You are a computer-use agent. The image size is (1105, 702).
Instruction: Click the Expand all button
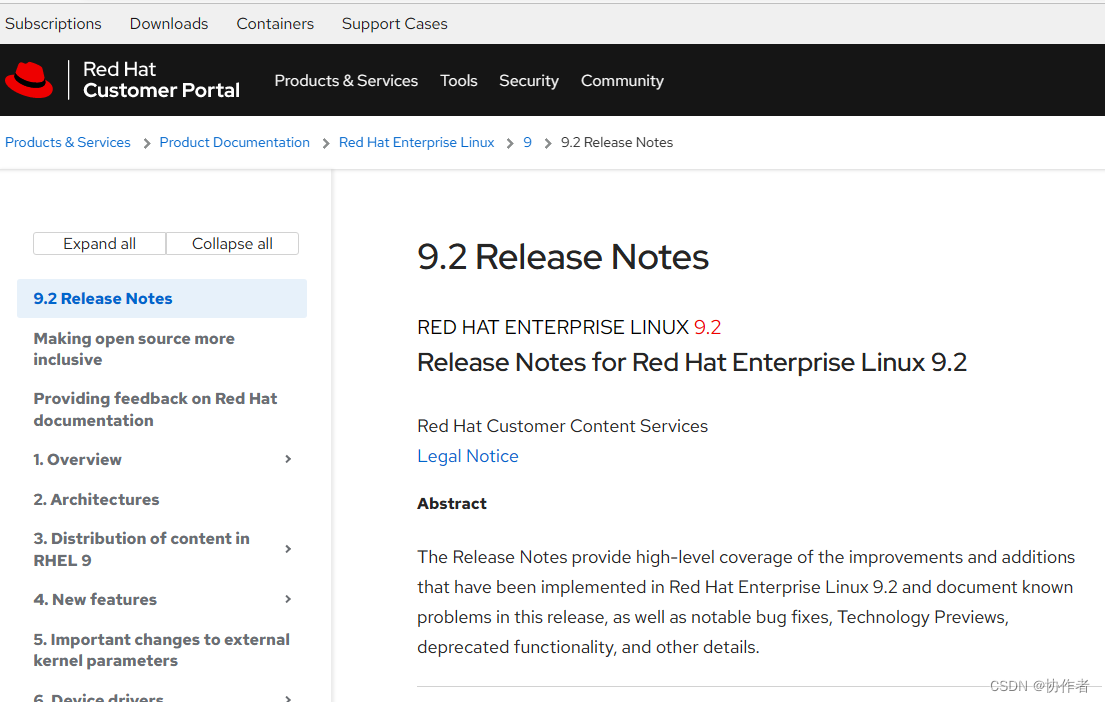99,243
